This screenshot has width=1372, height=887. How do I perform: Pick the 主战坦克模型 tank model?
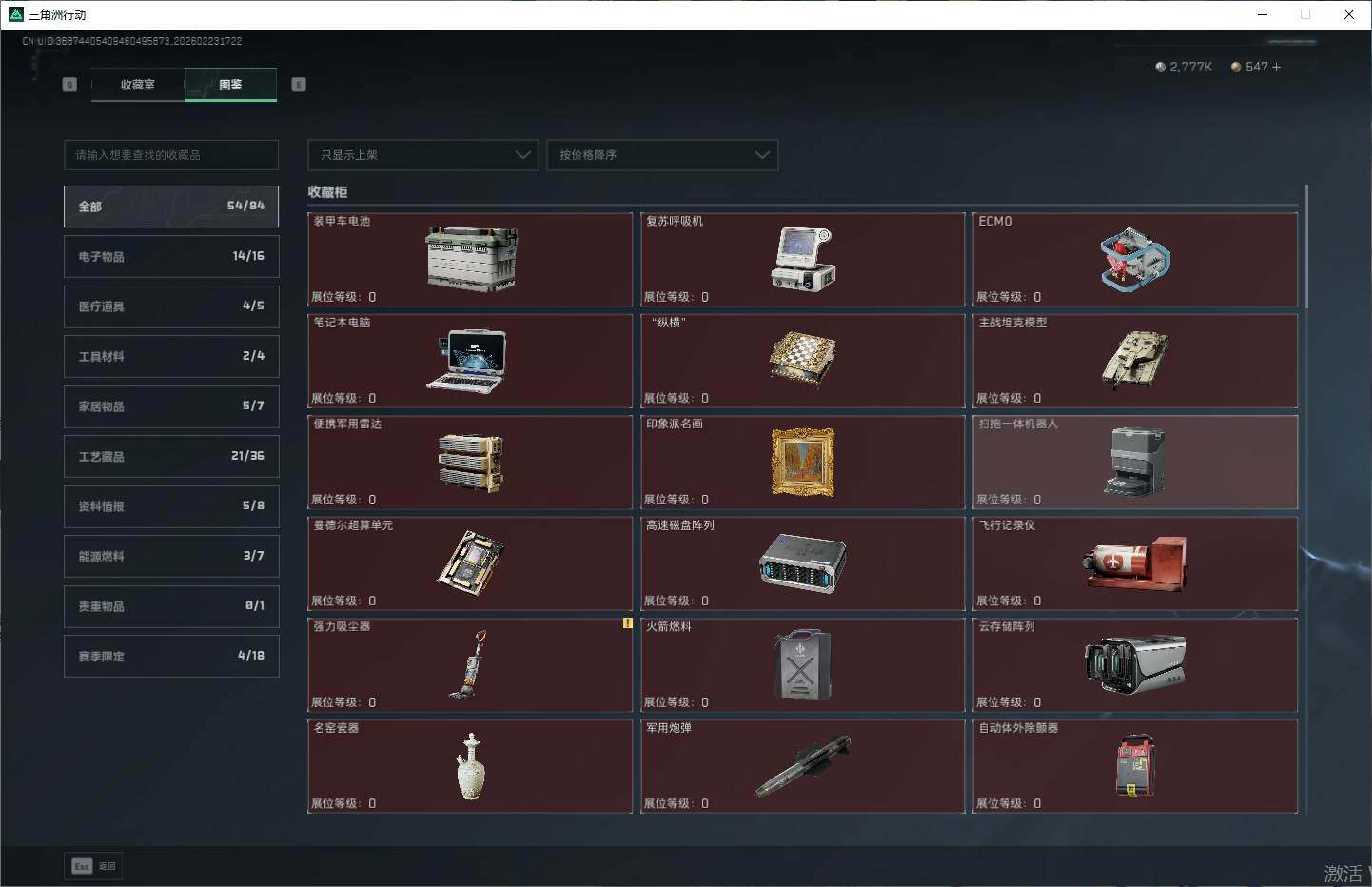point(1135,361)
